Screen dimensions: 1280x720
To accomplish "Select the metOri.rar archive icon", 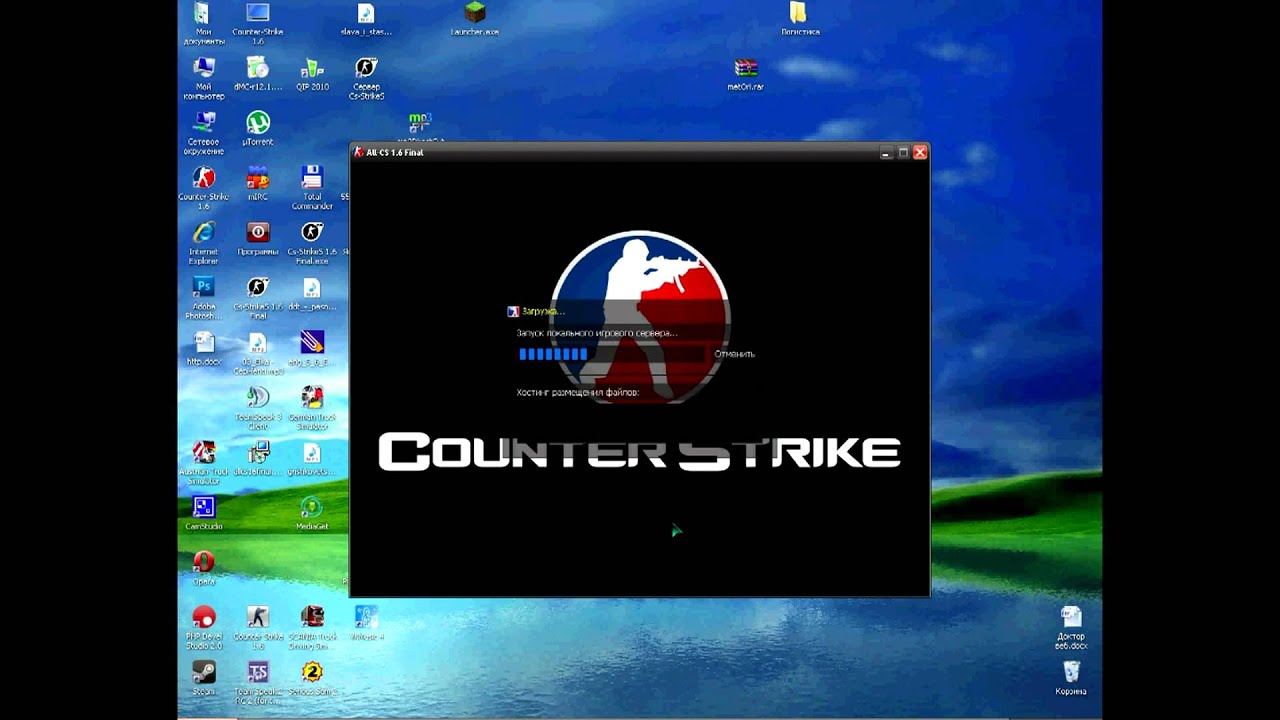I will tap(746, 75).
